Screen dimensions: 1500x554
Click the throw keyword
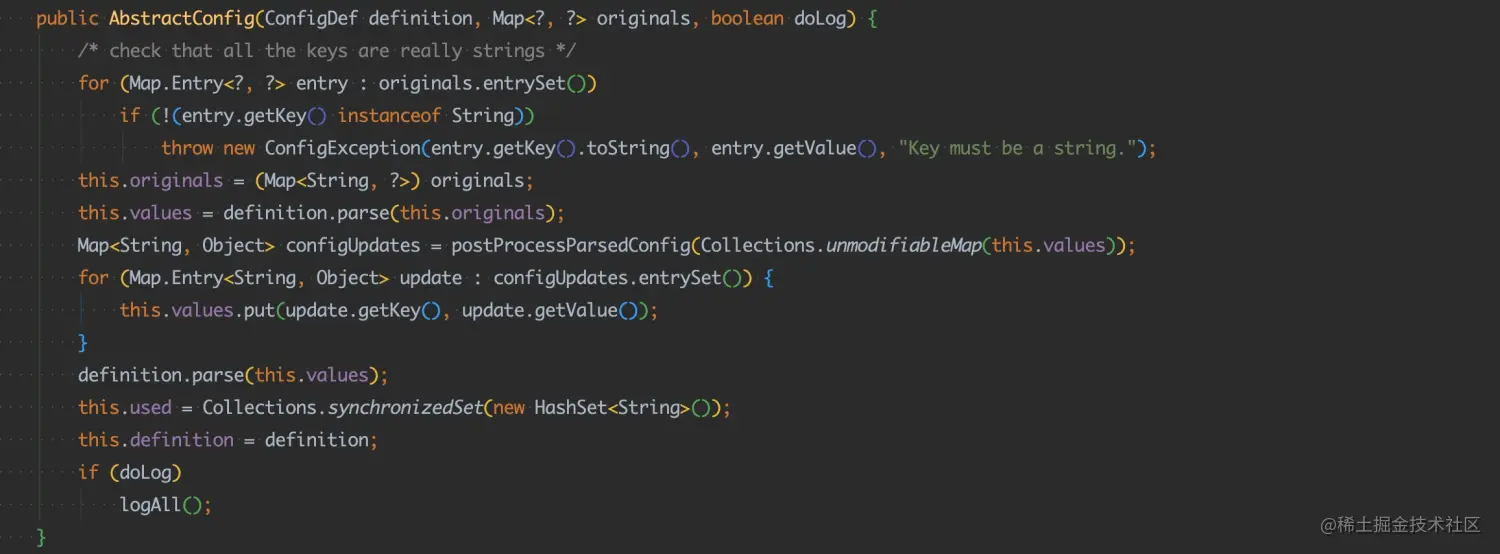187,148
